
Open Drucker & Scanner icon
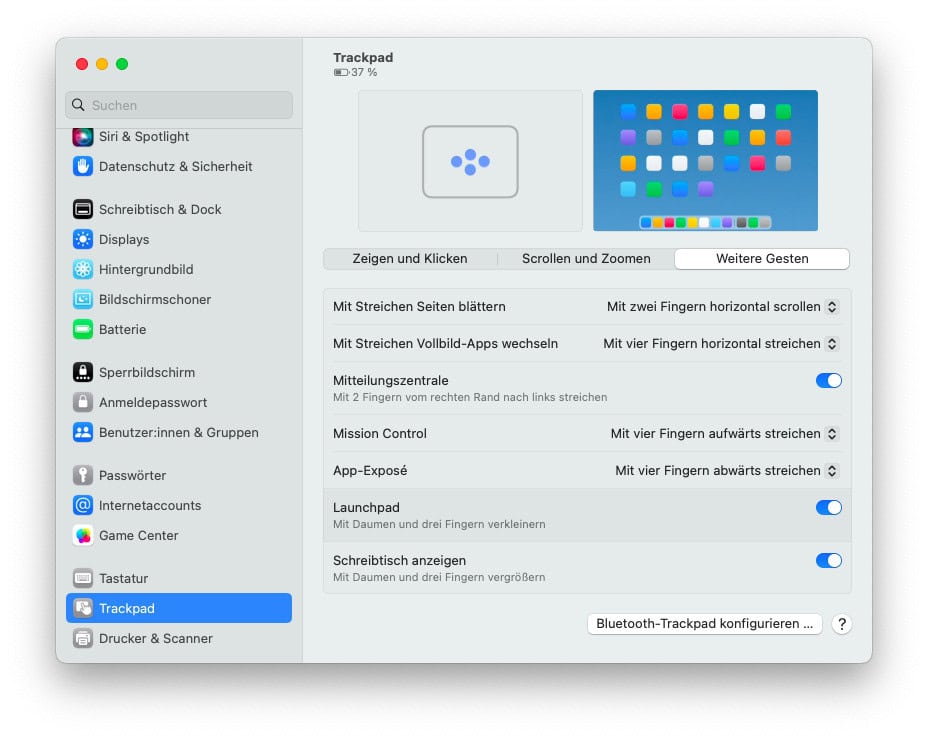point(83,638)
